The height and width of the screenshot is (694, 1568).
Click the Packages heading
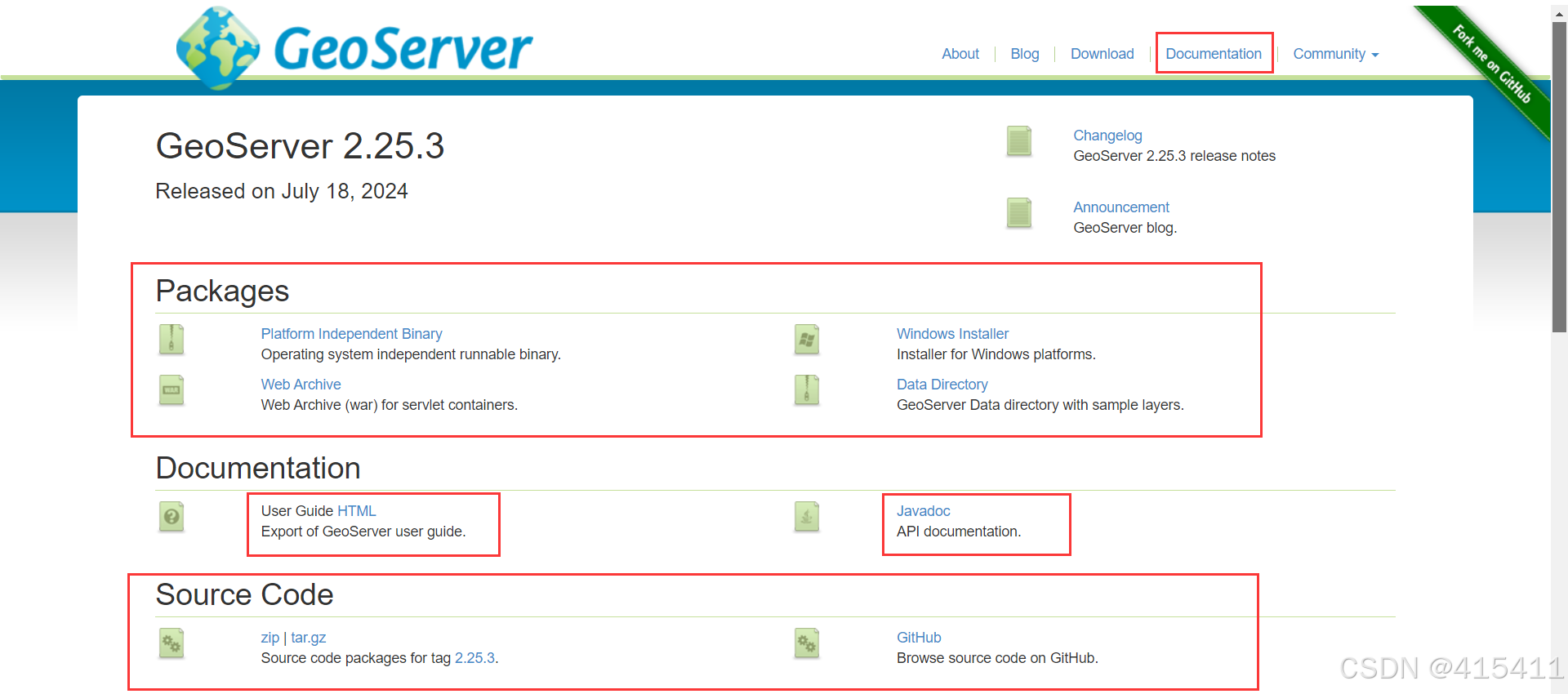pyautogui.click(x=222, y=291)
